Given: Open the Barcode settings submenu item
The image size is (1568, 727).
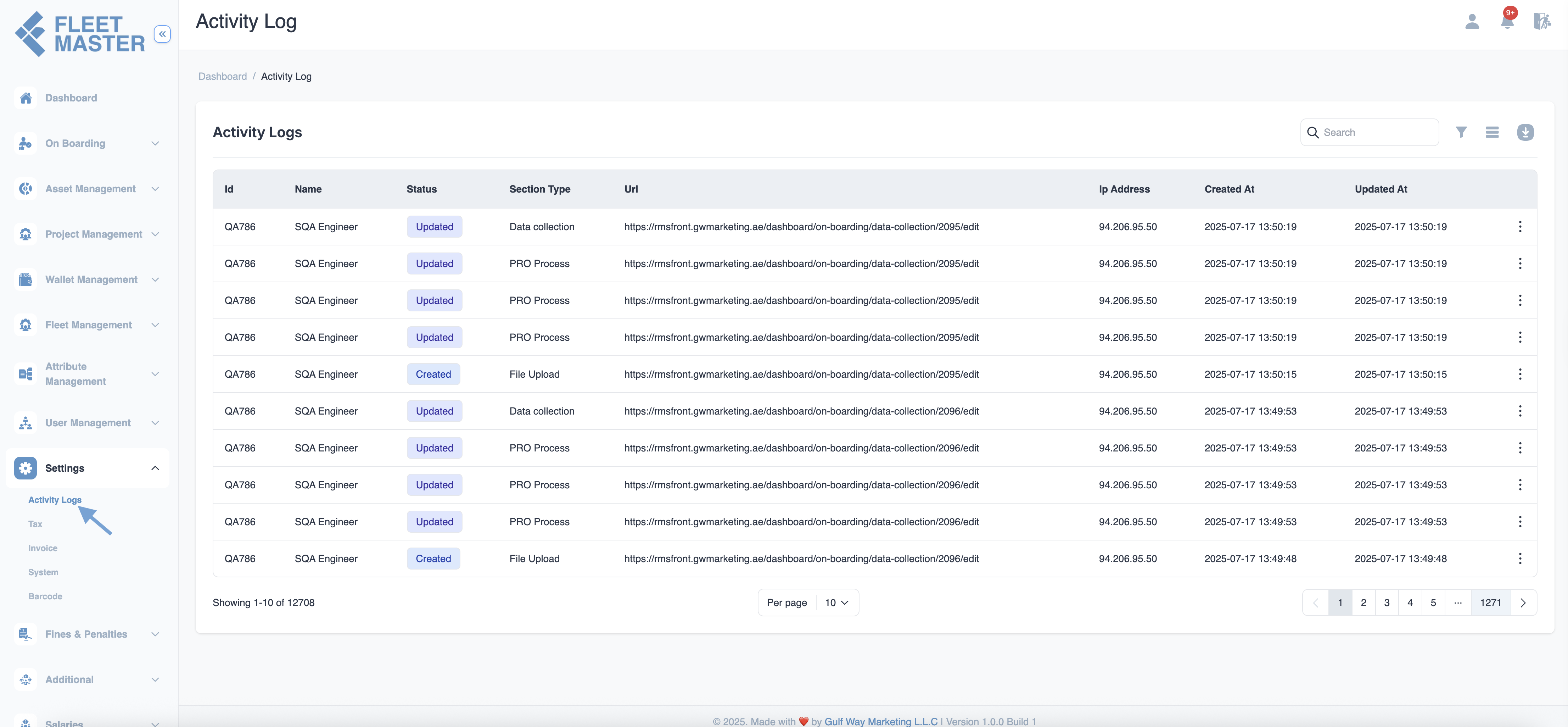Looking at the screenshot, I should coord(45,597).
